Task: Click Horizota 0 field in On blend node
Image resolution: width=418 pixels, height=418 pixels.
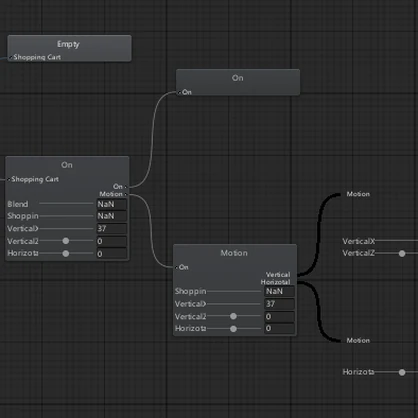Action: 112,254
